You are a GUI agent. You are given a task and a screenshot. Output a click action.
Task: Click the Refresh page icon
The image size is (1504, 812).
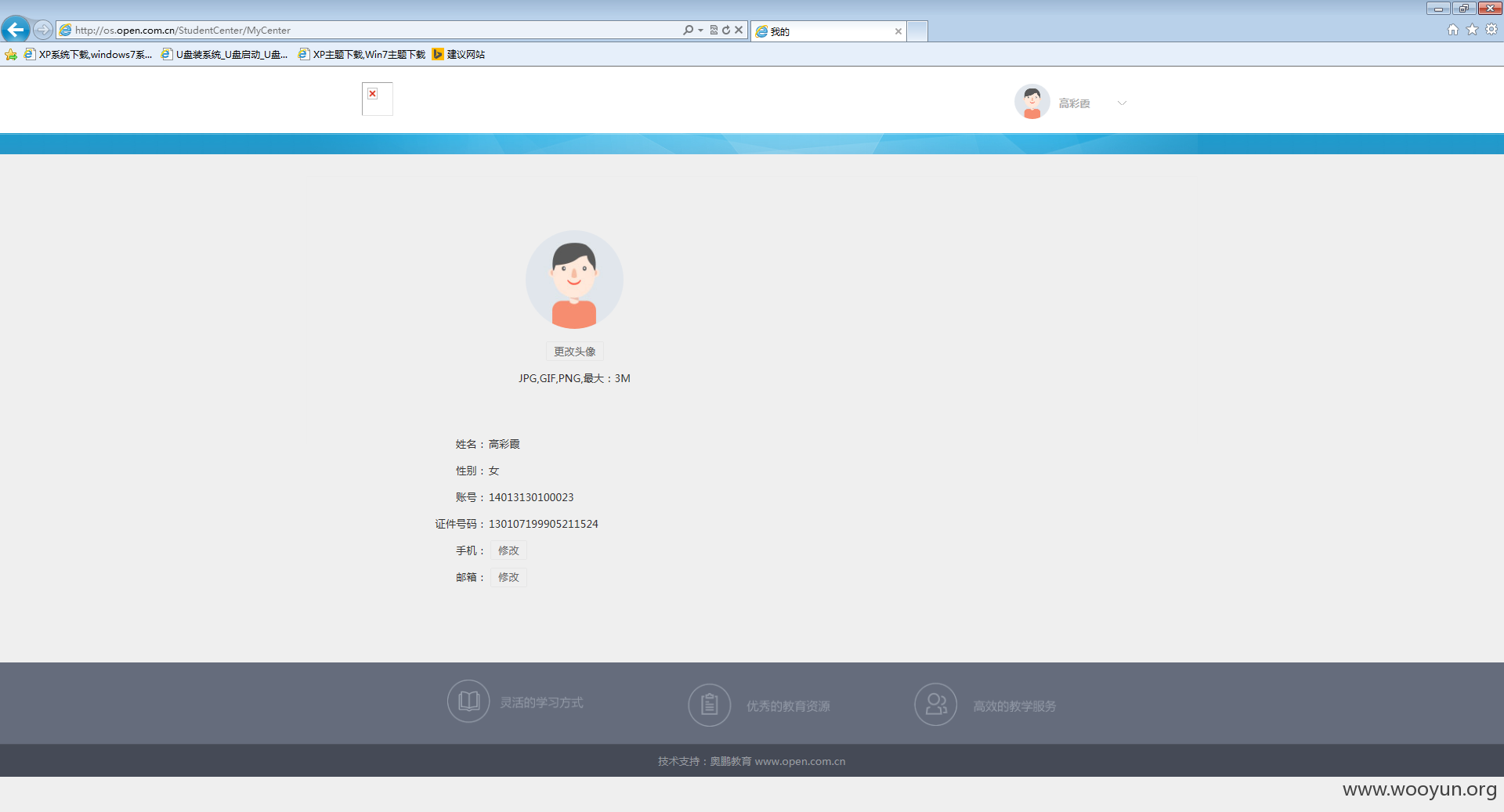(x=726, y=30)
